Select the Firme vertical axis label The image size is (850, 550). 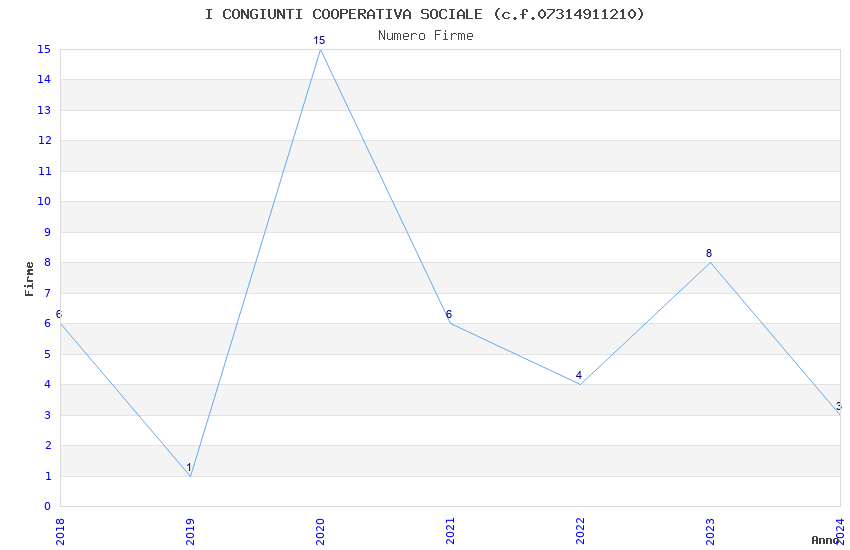coord(29,279)
